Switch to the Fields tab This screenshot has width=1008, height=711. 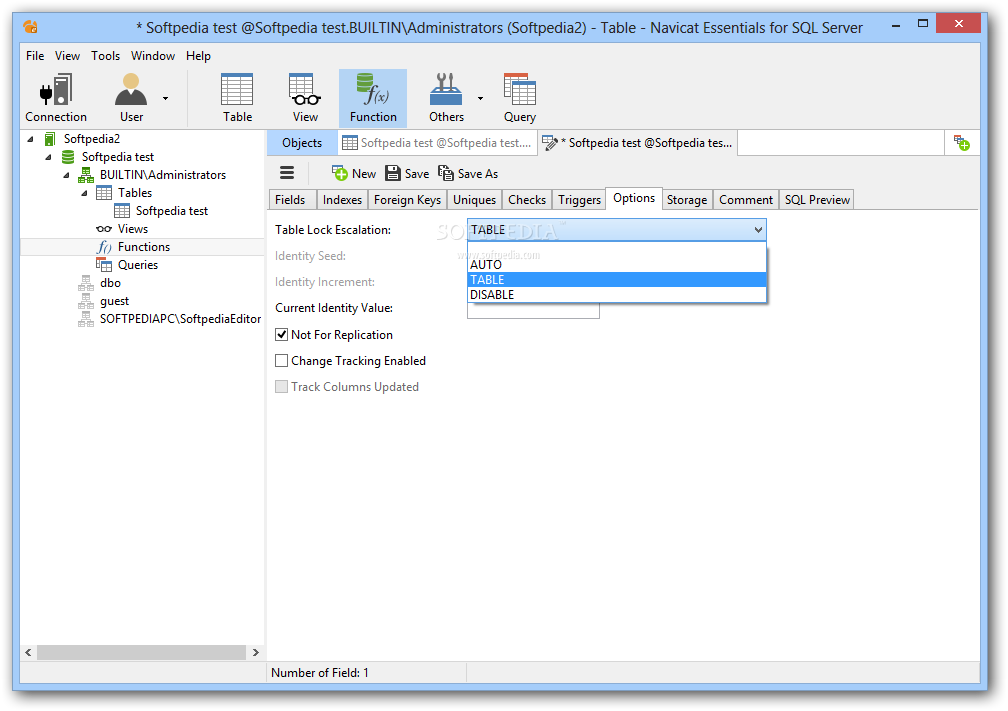[291, 200]
